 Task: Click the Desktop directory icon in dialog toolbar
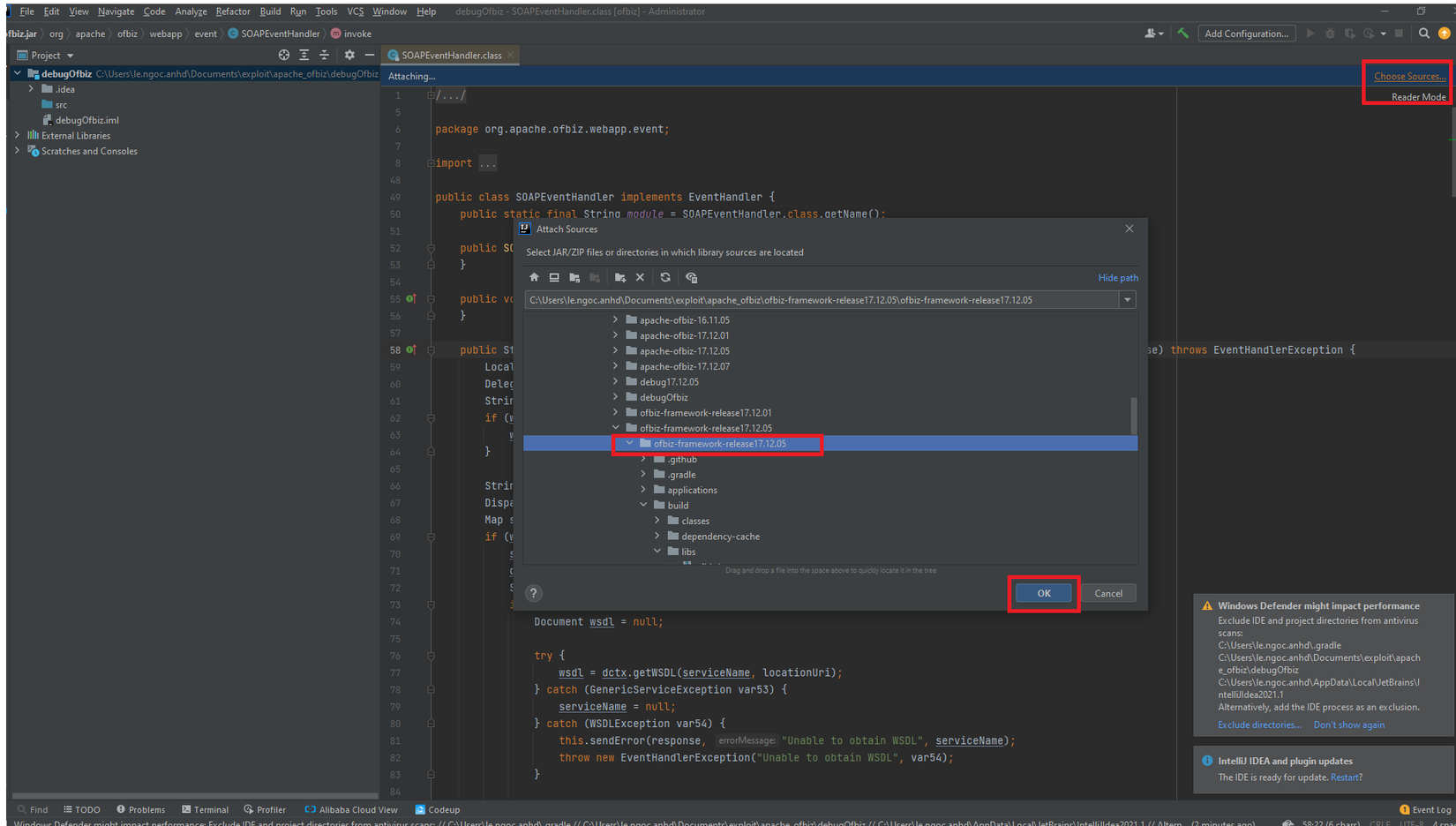pos(554,278)
